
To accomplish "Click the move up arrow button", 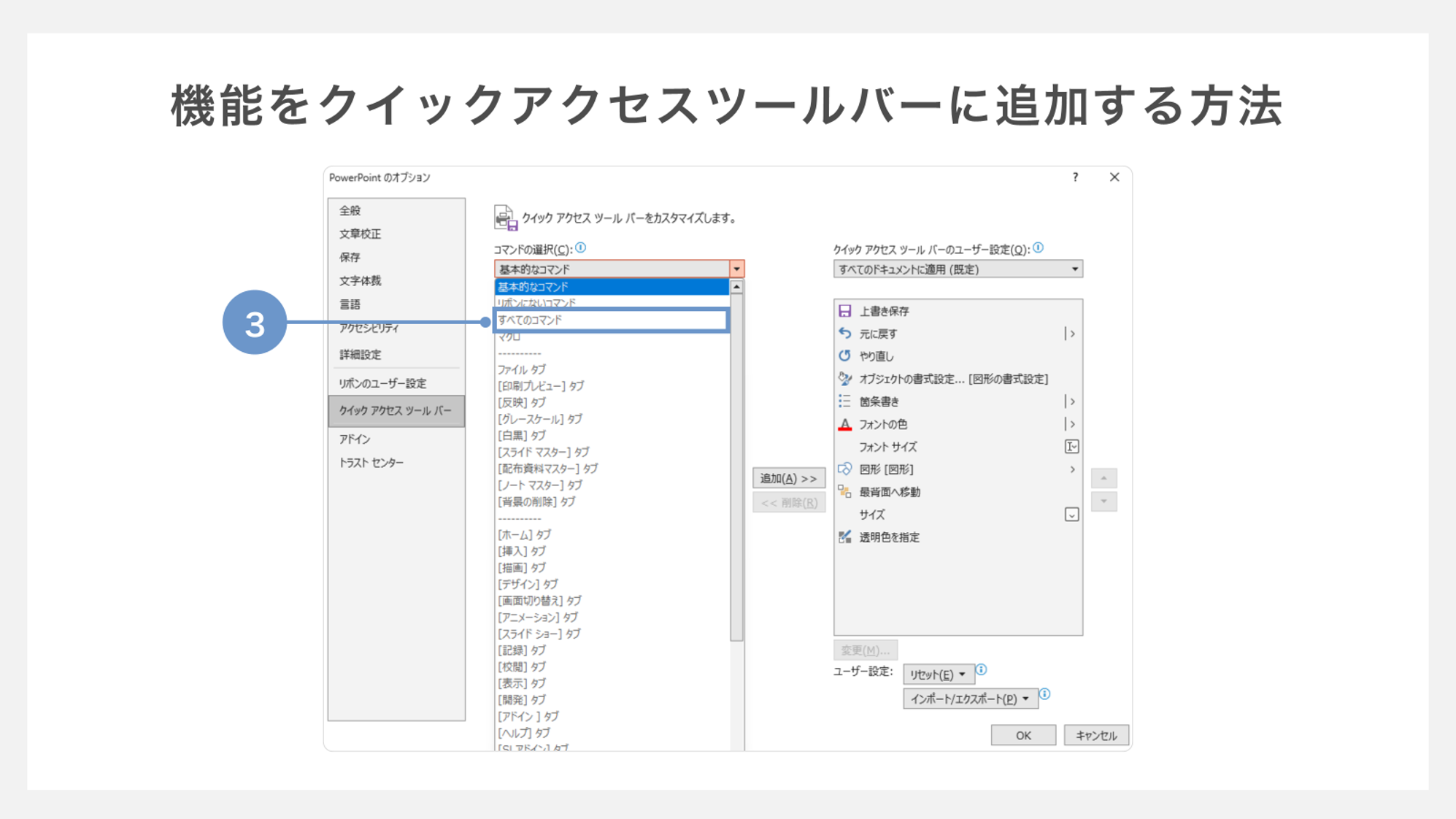I will 1103,478.
